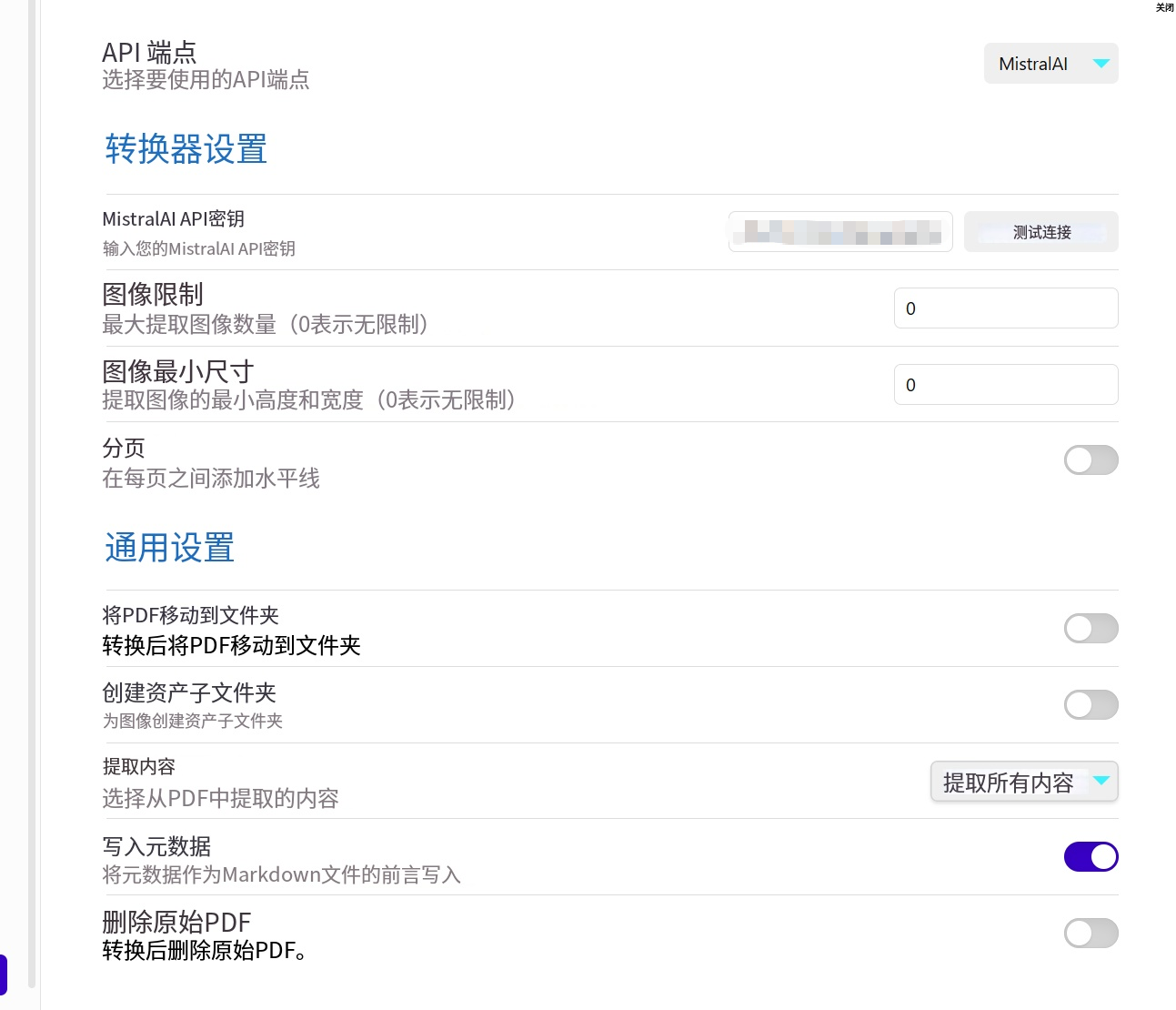Toggle 创建资产子文件夹 switch
Viewport: 1176px width, 1010px height.
(1091, 704)
